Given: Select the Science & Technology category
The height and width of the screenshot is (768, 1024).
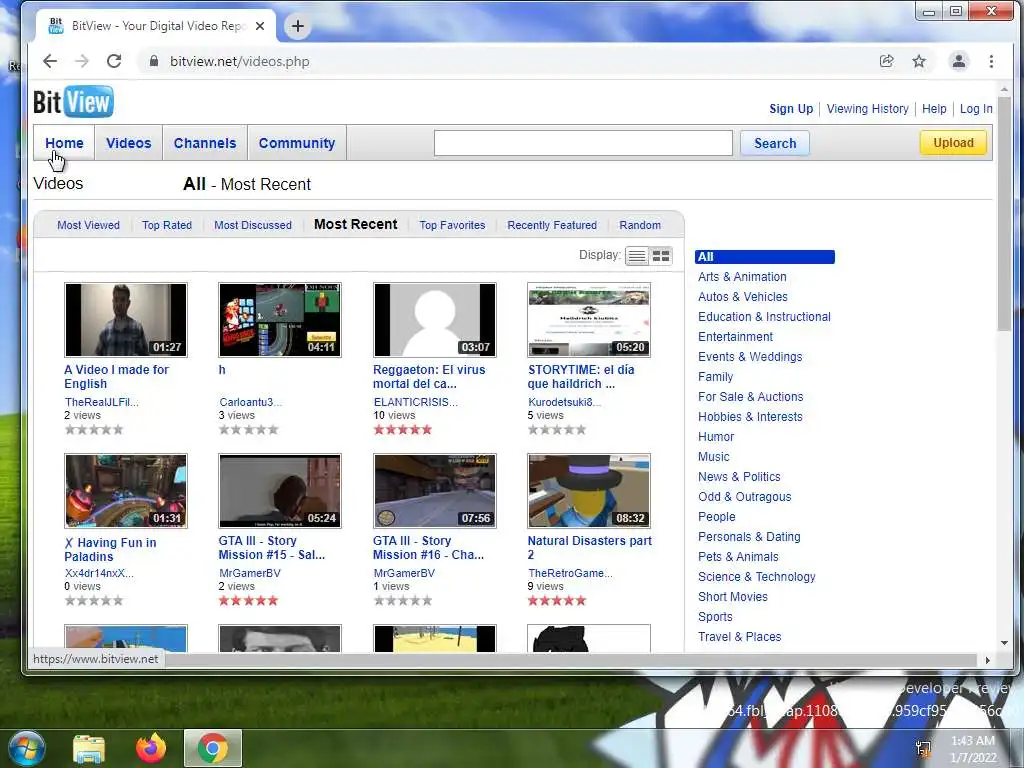Looking at the screenshot, I should (756, 577).
